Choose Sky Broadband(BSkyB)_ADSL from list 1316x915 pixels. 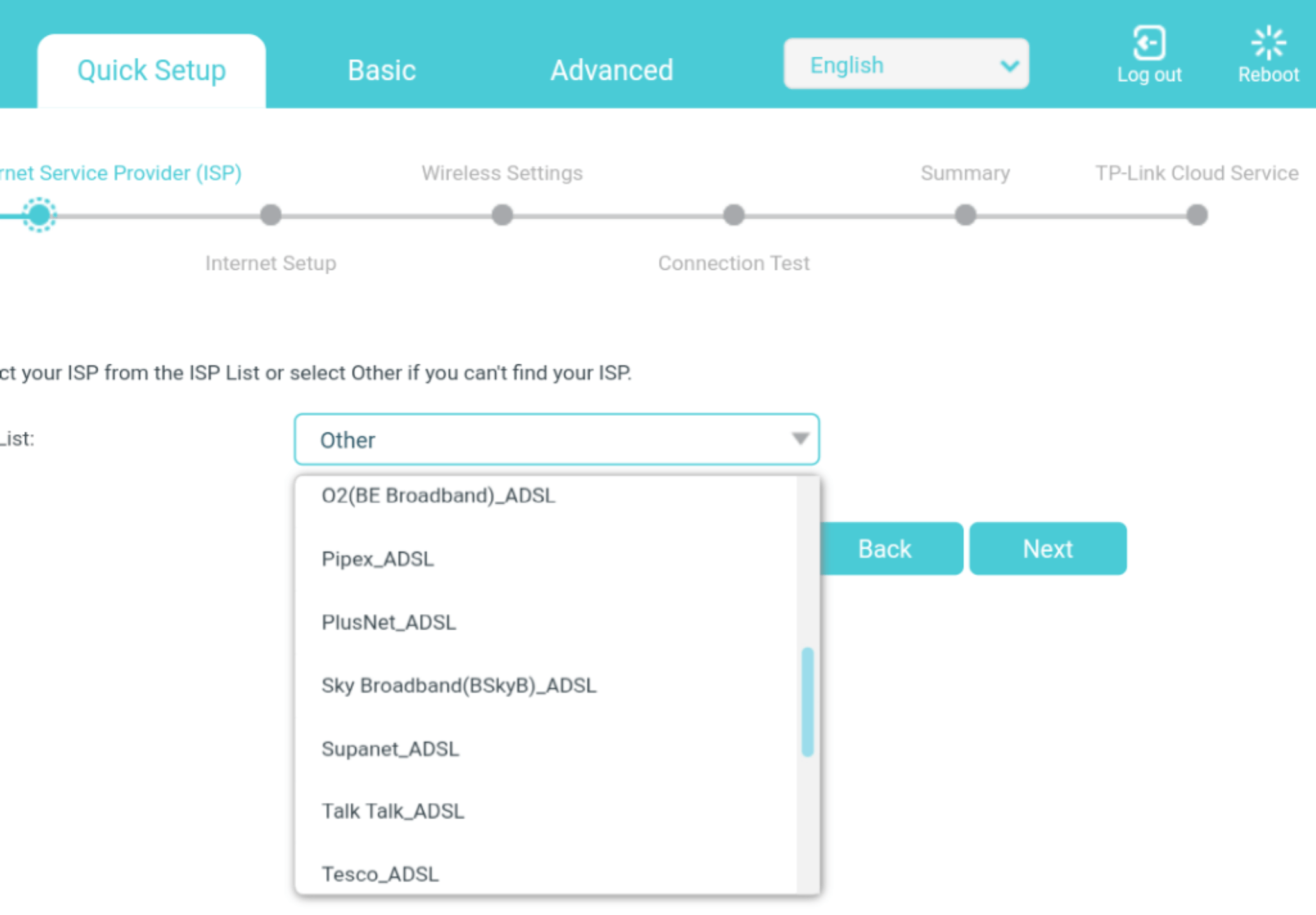pyautogui.click(x=459, y=686)
